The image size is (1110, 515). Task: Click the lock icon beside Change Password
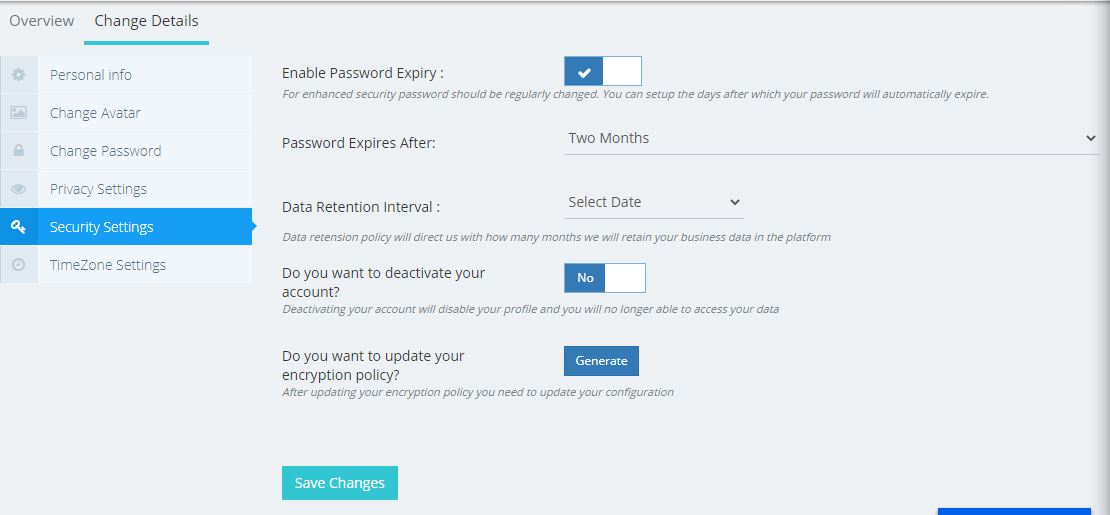pyautogui.click(x=18, y=151)
